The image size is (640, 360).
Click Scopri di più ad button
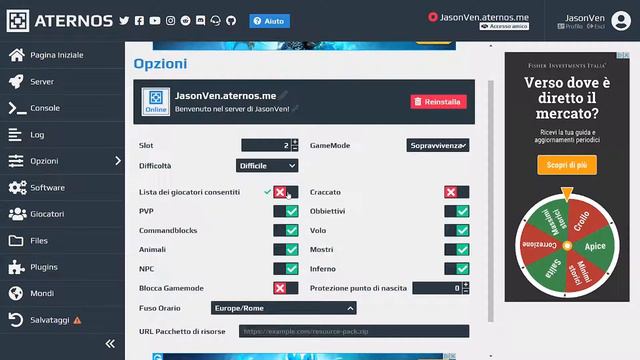click(567, 165)
